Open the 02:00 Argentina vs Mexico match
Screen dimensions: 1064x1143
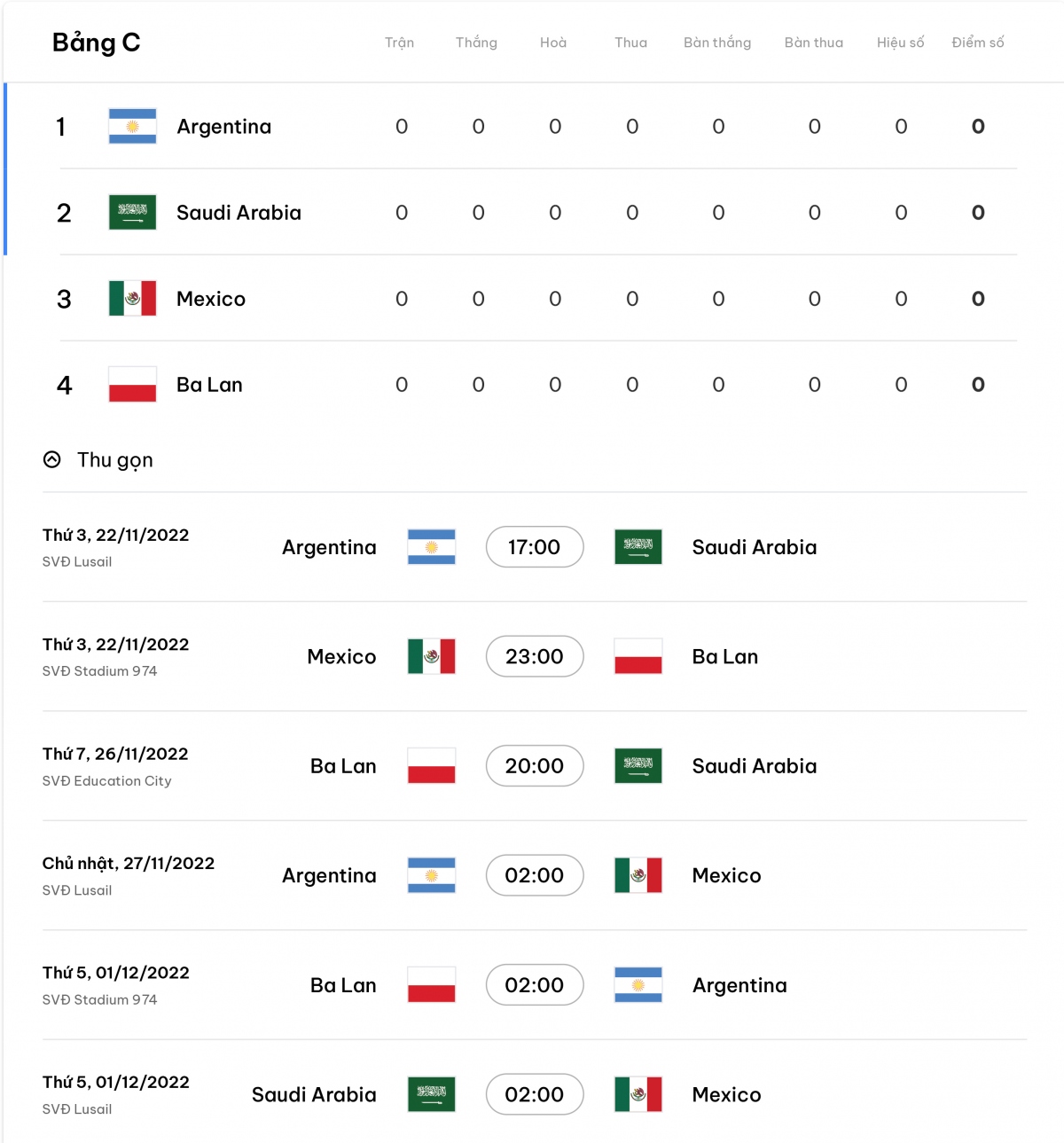(535, 875)
